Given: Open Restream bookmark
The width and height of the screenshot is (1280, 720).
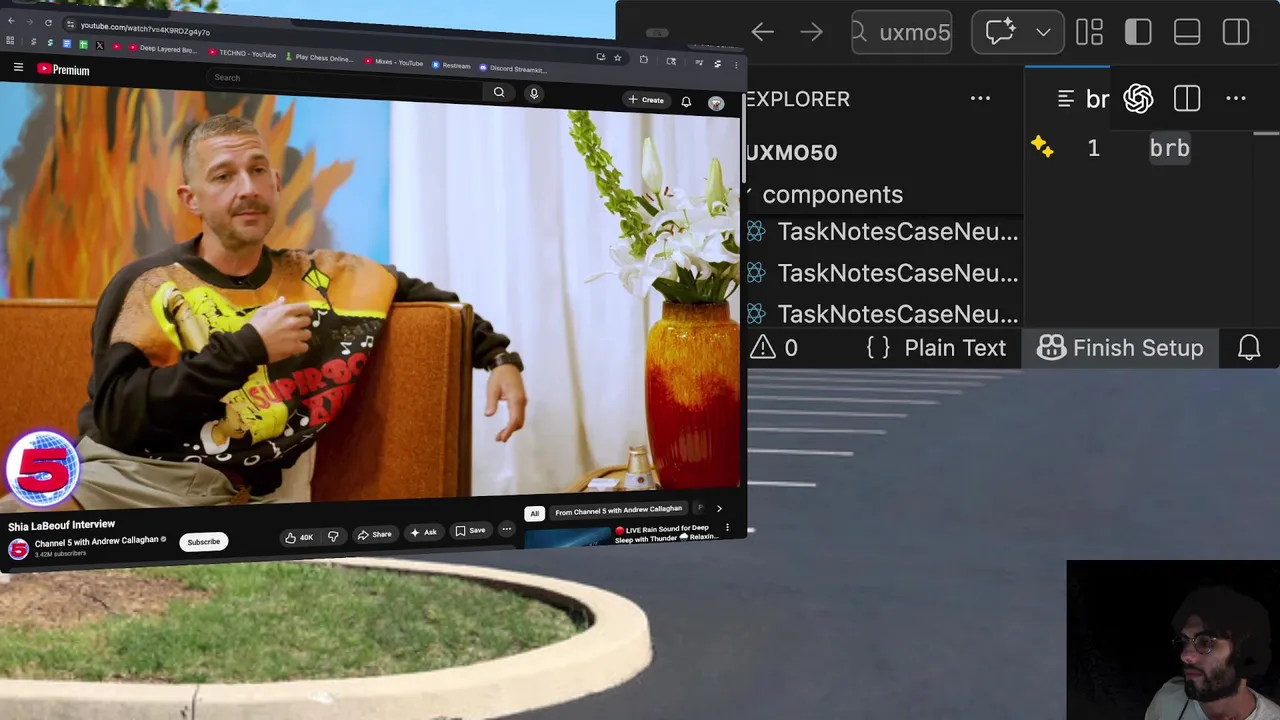Looking at the screenshot, I should click(451, 66).
